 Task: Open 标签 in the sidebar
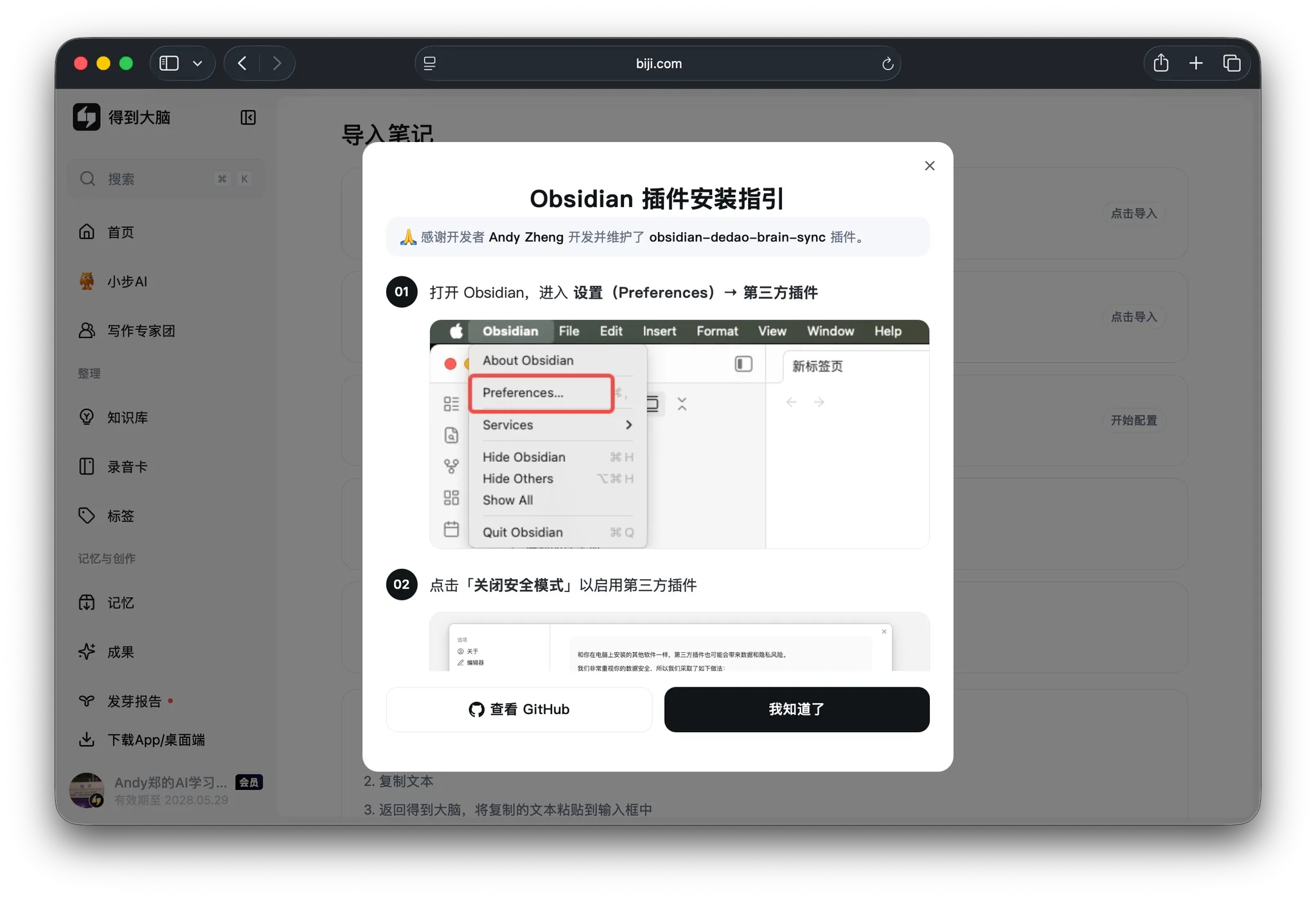pos(166,516)
